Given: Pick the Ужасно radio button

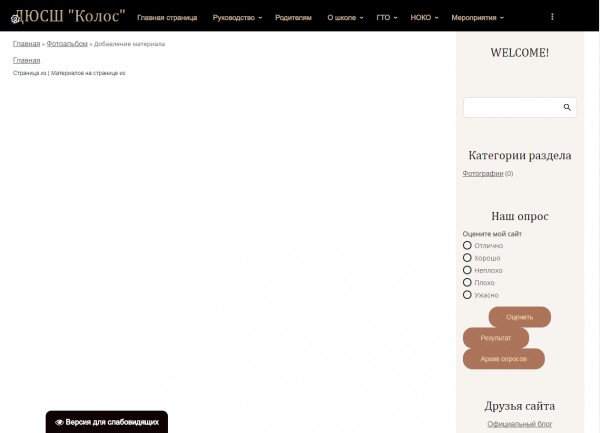Looking at the screenshot, I should coord(467,295).
